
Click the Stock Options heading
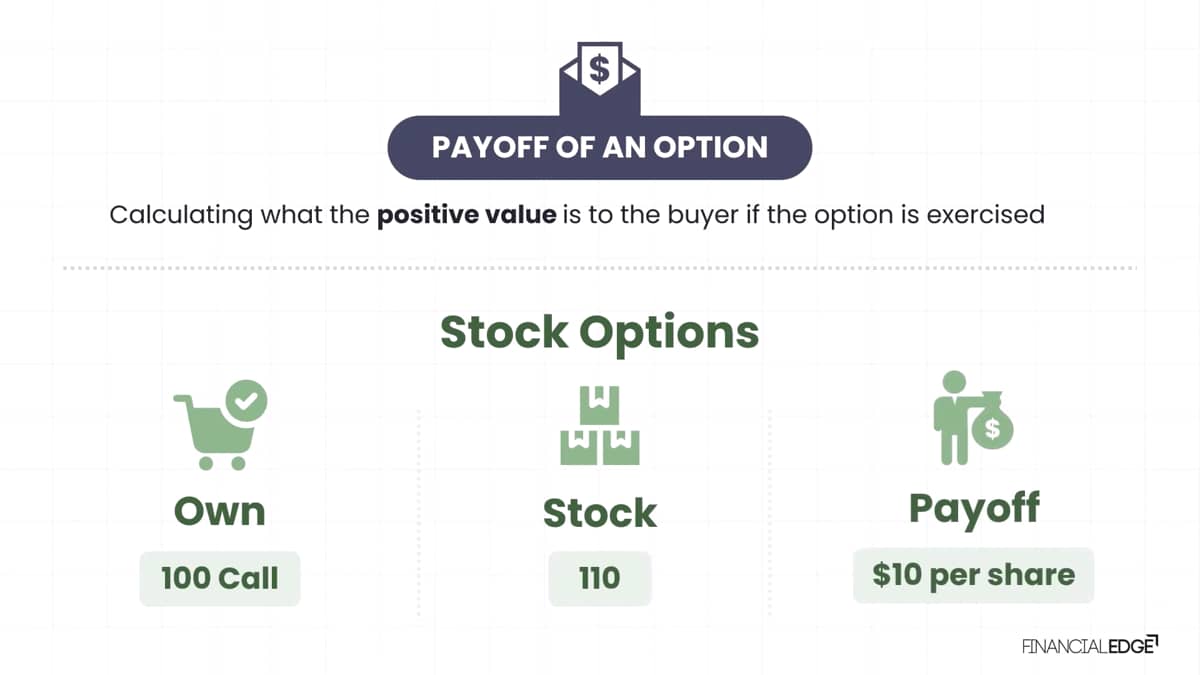(599, 332)
